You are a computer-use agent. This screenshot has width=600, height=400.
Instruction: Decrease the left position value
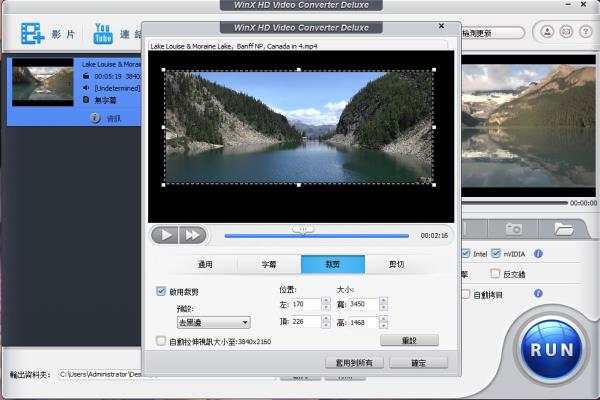(326, 307)
